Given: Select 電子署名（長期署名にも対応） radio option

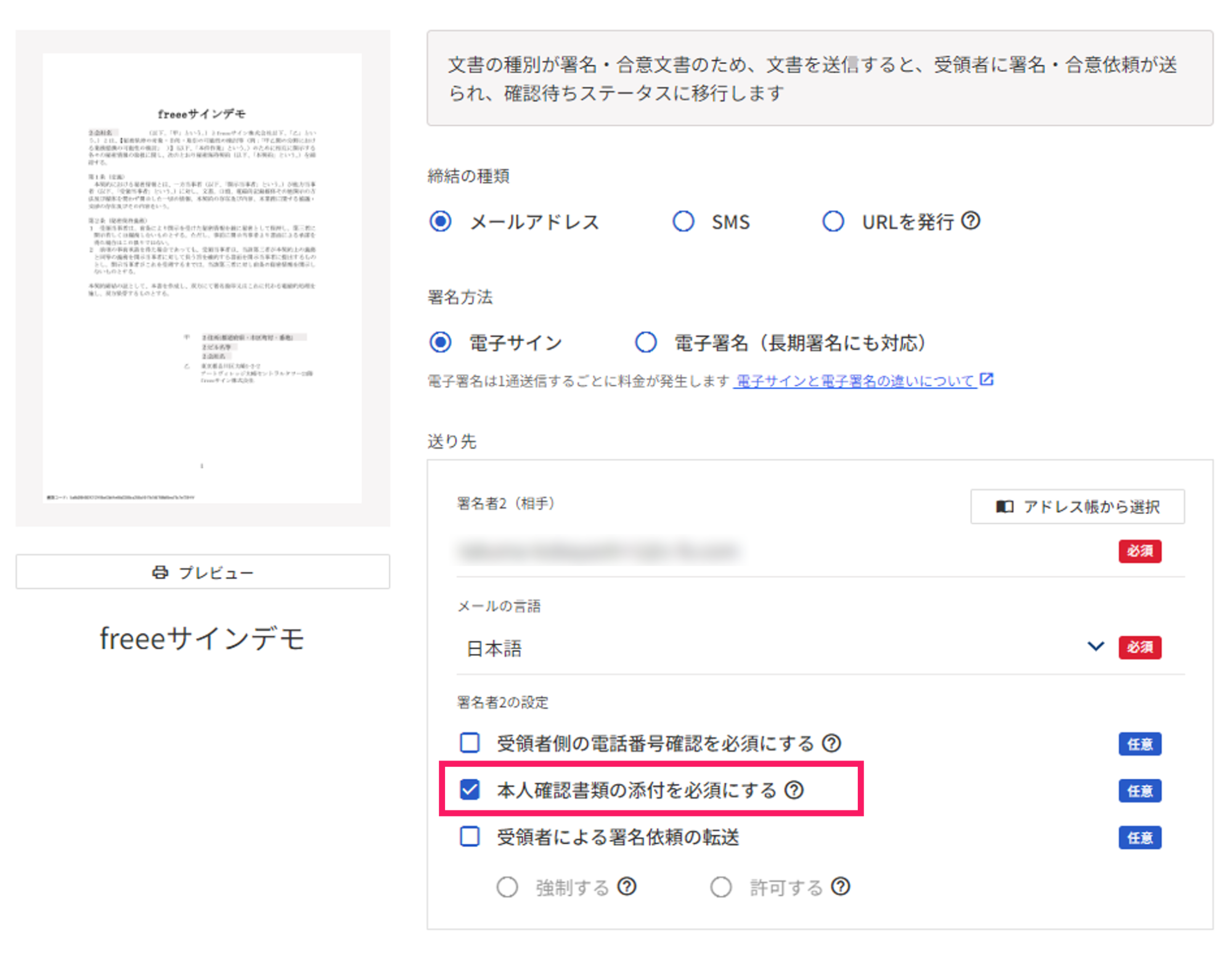Looking at the screenshot, I should click(x=646, y=341).
